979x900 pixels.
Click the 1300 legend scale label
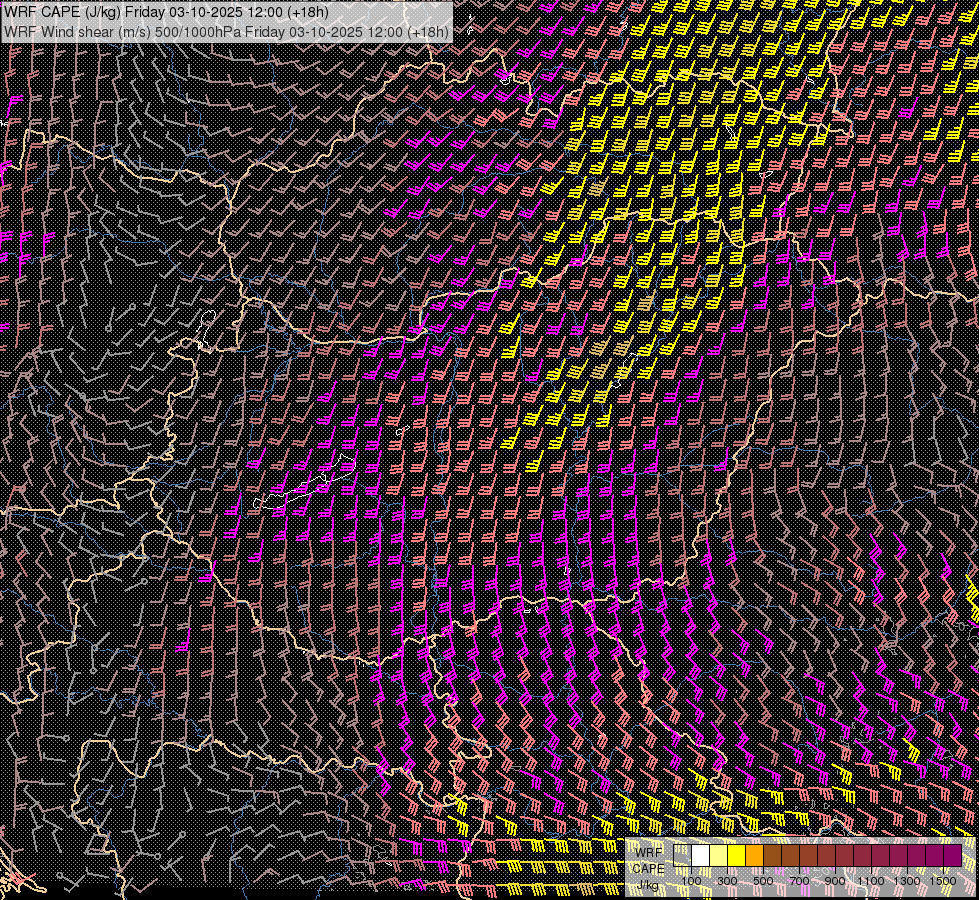(x=907, y=881)
